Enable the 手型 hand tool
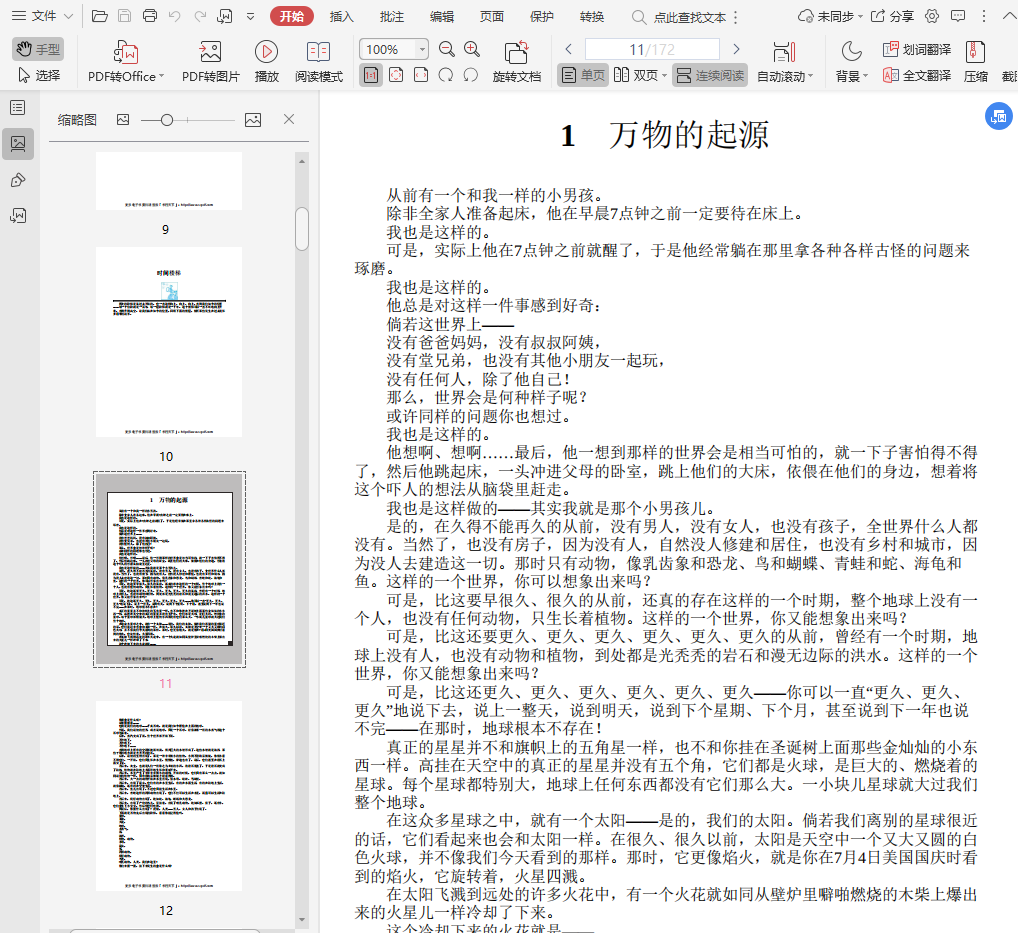Image resolution: width=1018 pixels, height=933 pixels. pos(38,49)
